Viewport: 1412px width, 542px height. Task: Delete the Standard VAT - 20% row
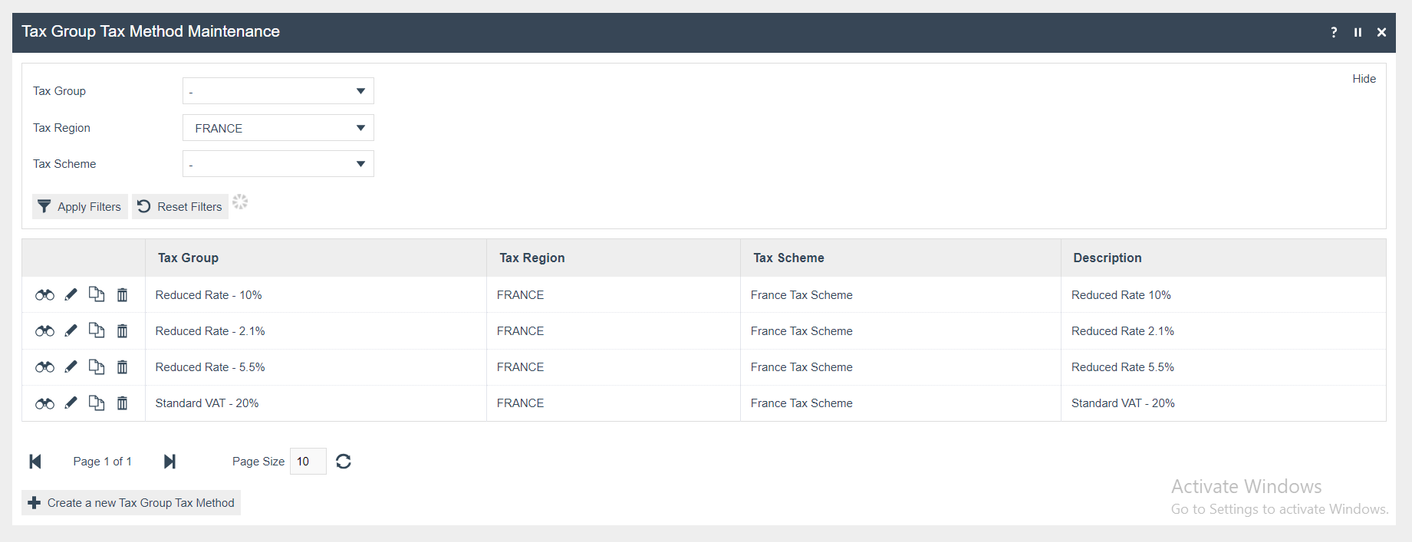[x=122, y=403]
